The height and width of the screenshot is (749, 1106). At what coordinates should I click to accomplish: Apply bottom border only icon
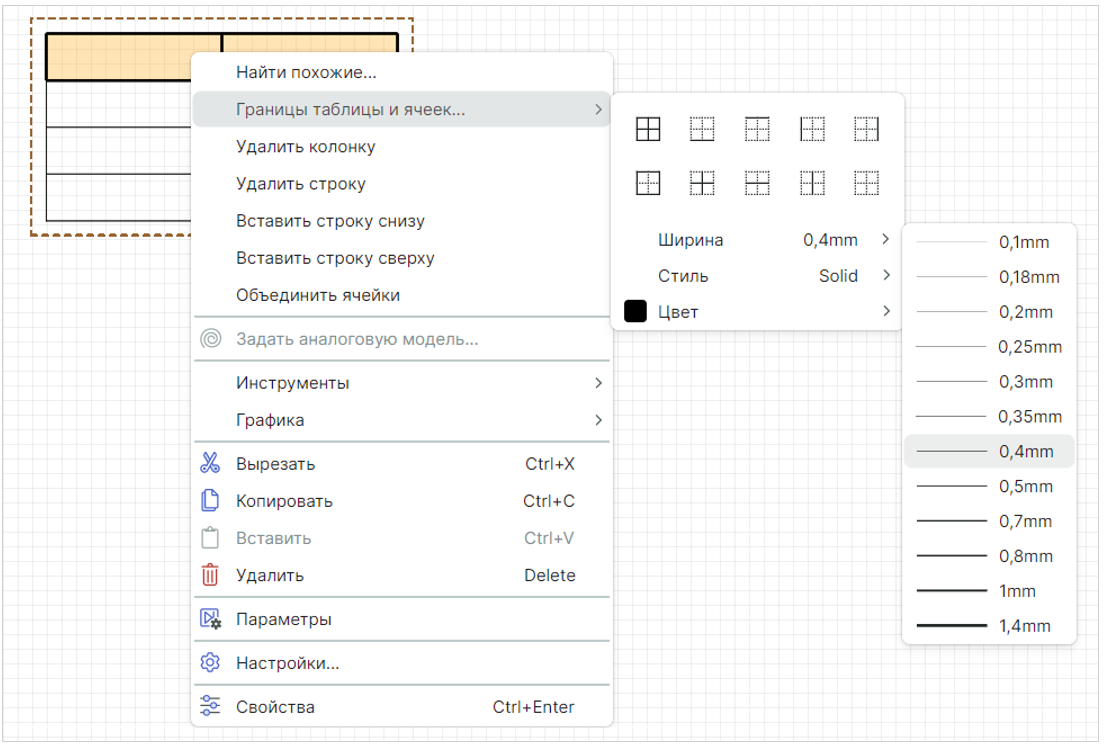(x=703, y=129)
